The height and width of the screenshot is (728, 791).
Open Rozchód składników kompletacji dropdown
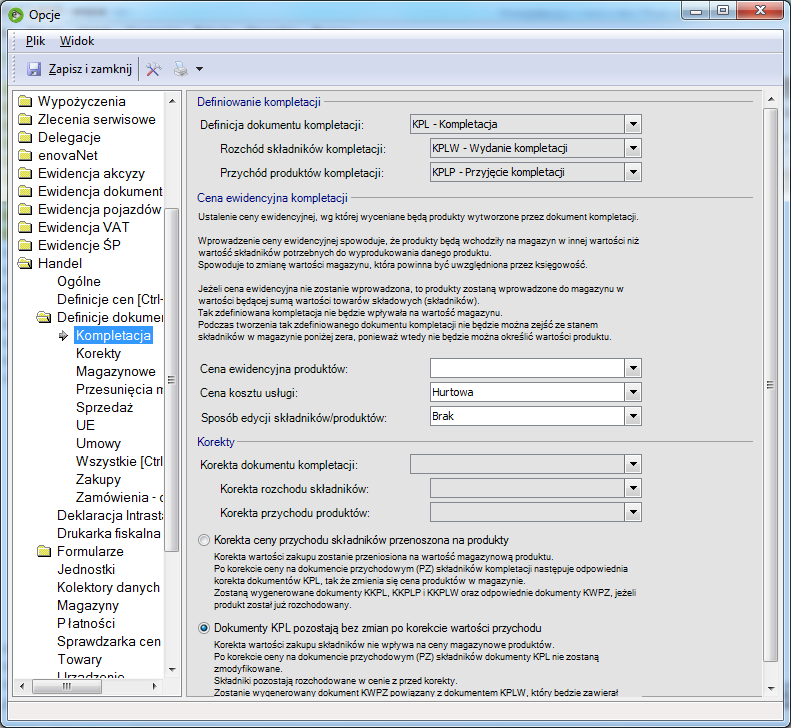[x=633, y=148]
